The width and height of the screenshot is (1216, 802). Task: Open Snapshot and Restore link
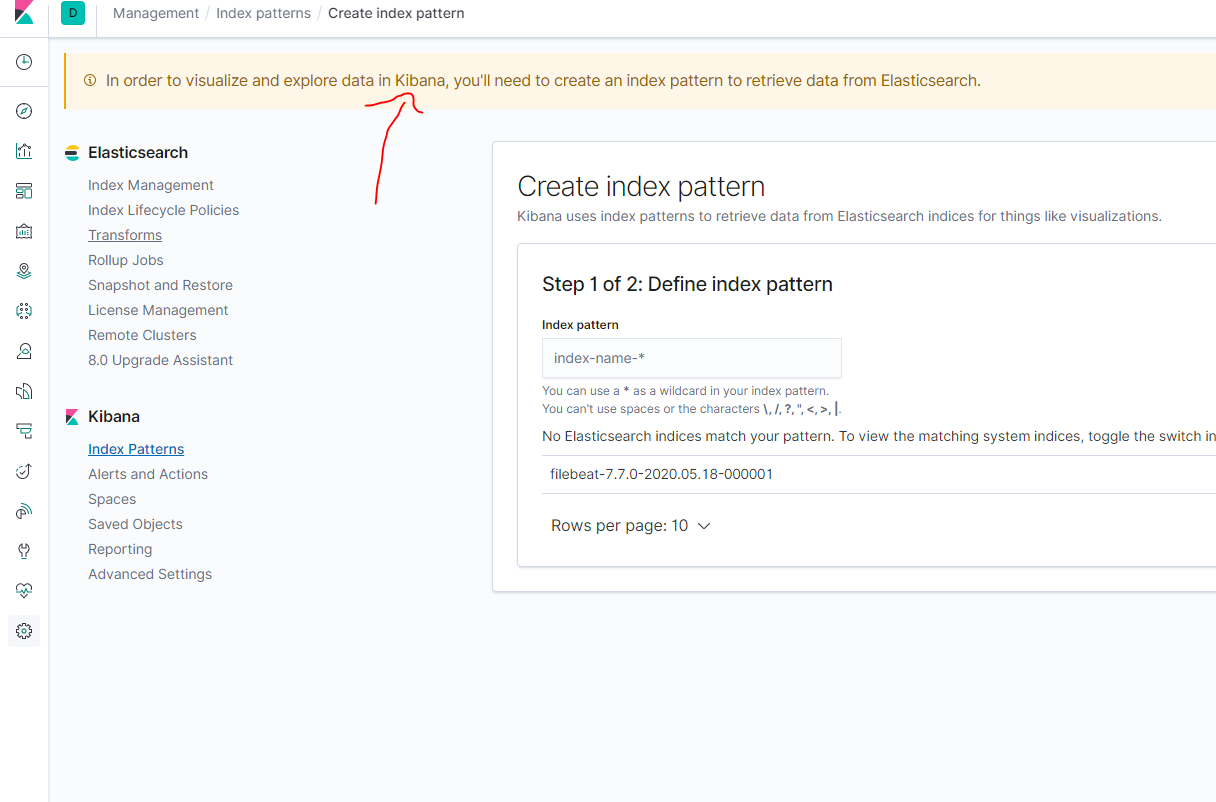160,285
